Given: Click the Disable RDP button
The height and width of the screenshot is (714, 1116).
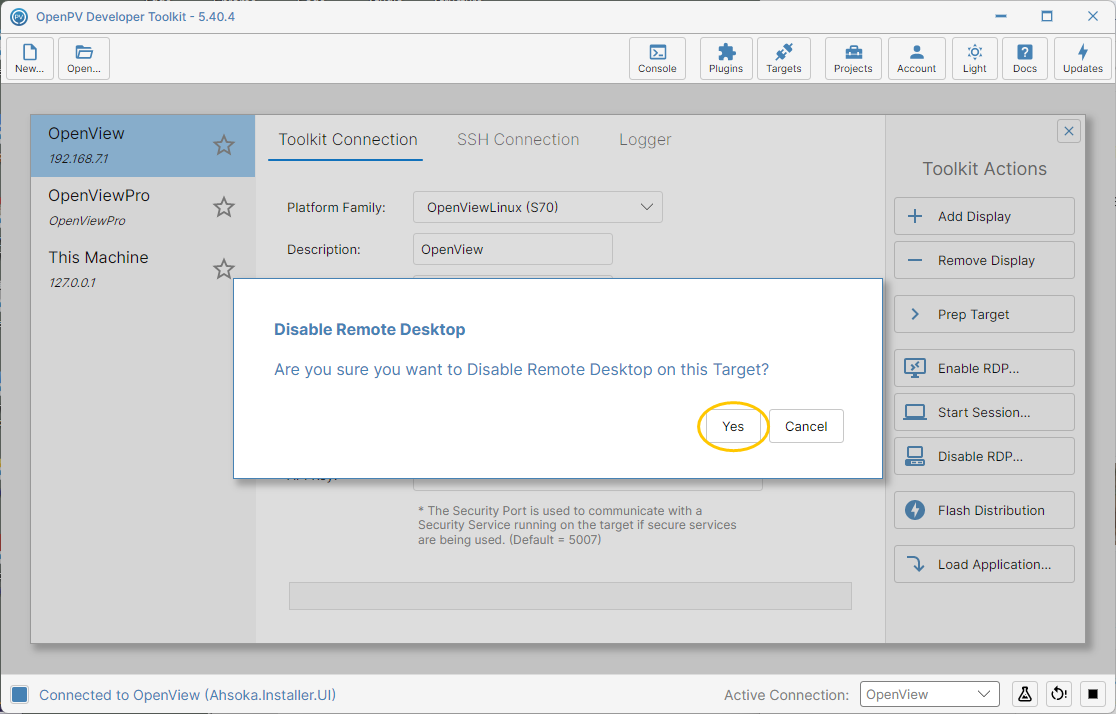Looking at the screenshot, I should (x=984, y=456).
